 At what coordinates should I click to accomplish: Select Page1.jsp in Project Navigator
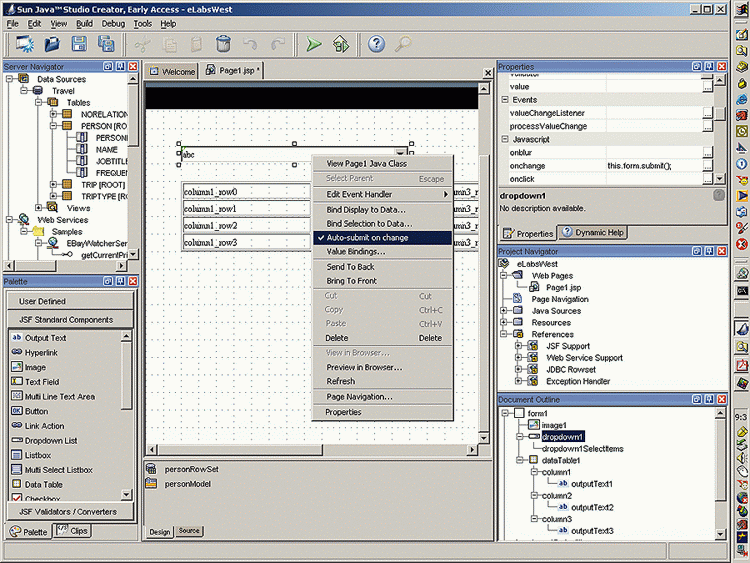[563, 287]
